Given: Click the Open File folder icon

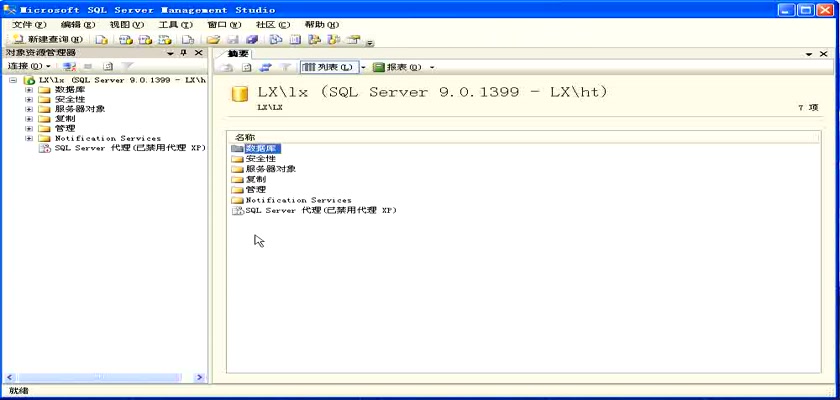Looking at the screenshot, I should pyautogui.click(x=213, y=40).
